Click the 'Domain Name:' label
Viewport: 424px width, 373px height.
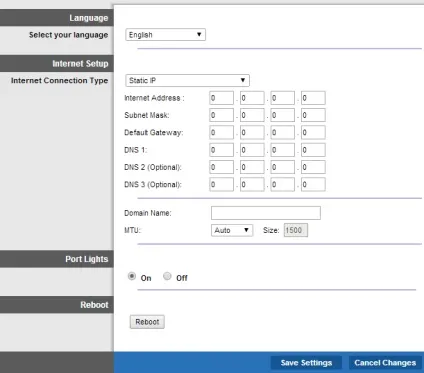pos(148,213)
